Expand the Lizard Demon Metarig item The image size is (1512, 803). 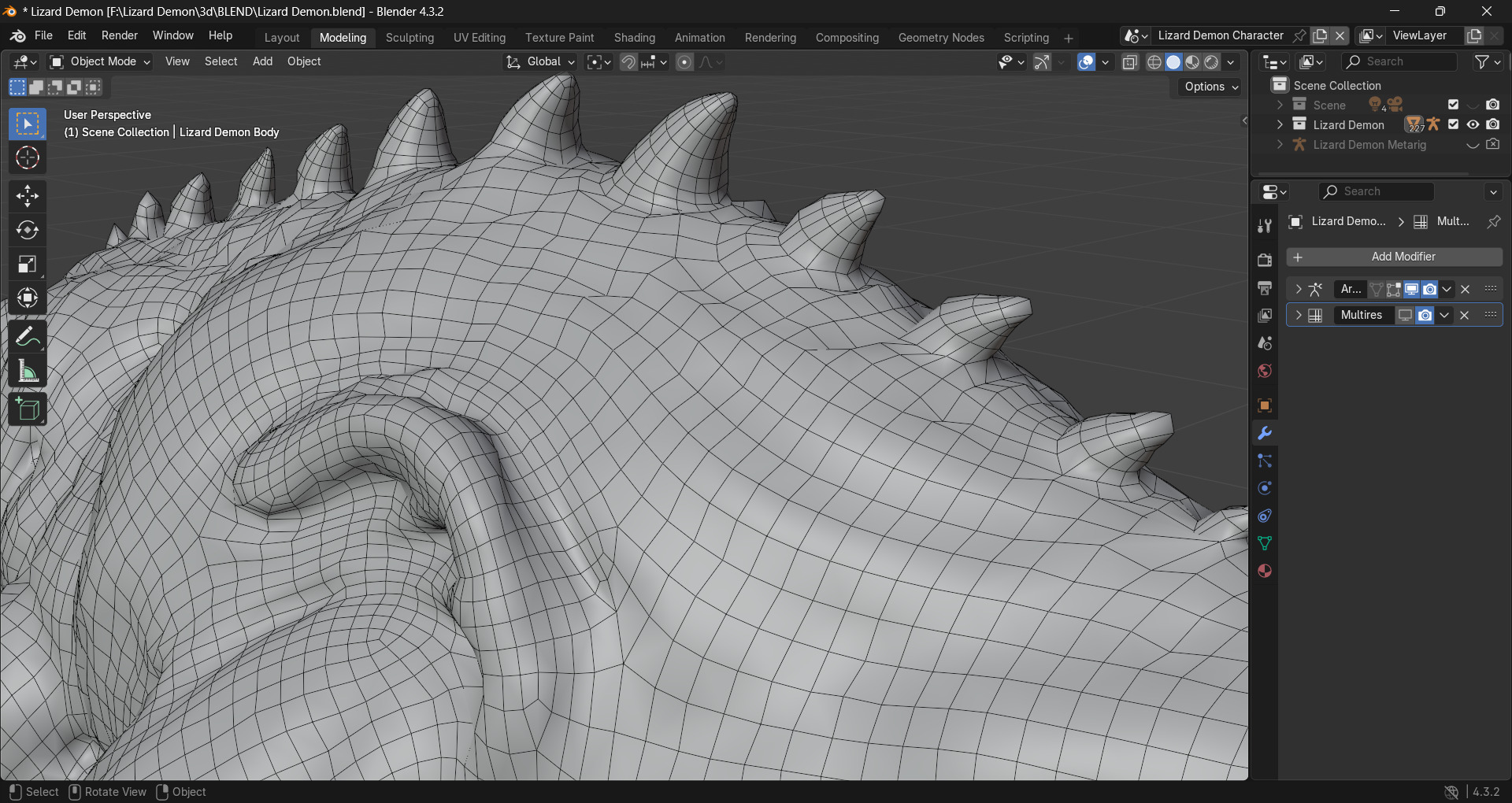[x=1280, y=144]
